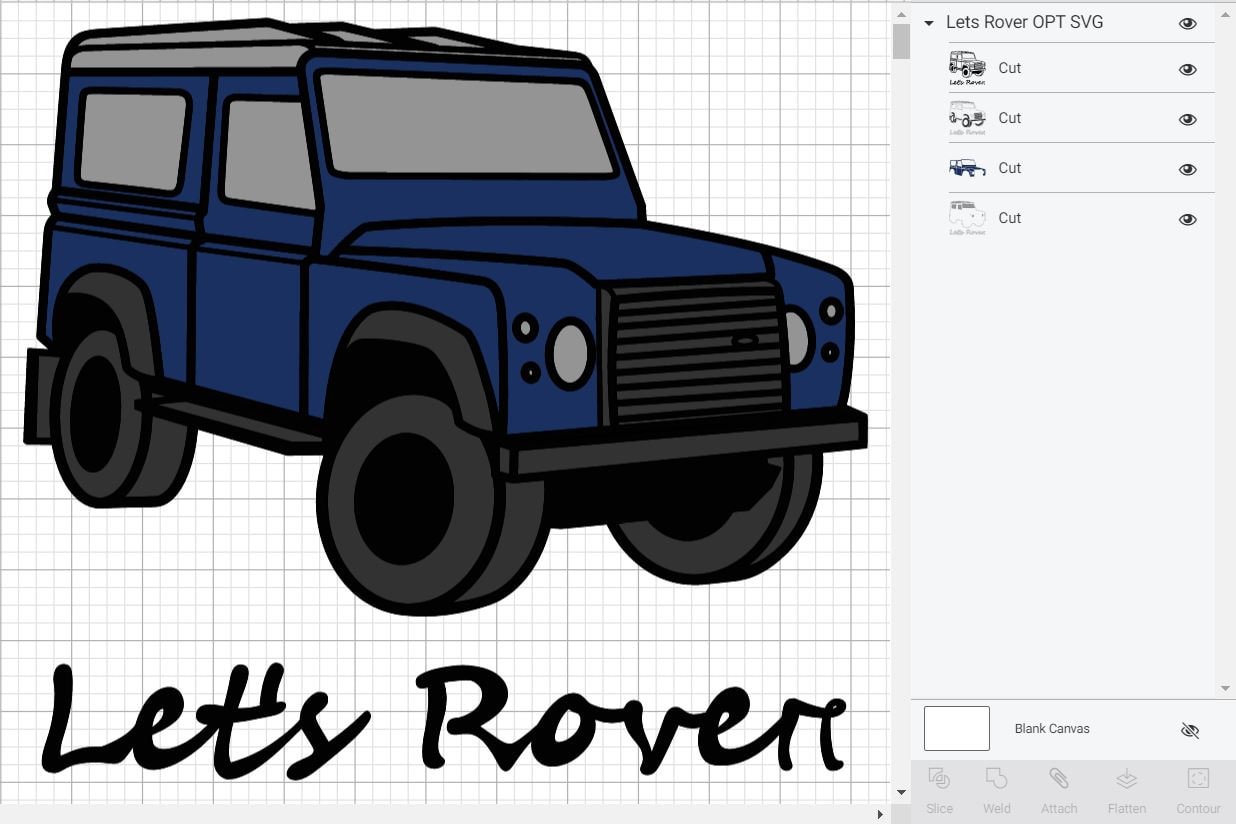Select the Lets Rover OPT SVG group name
Image resolution: width=1236 pixels, height=824 pixels.
click(x=1024, y=22)
